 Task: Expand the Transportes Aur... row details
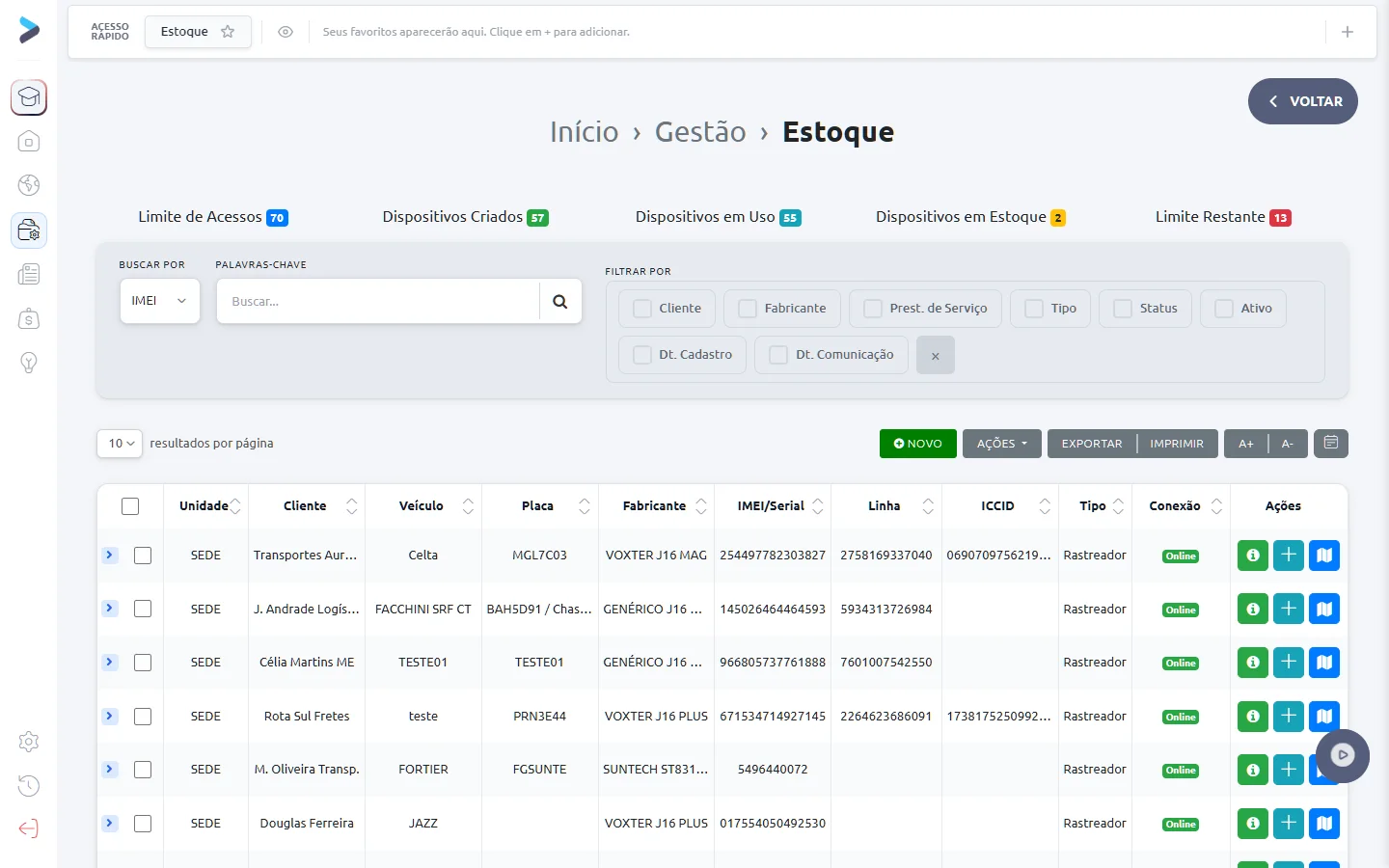click(110, 556)
